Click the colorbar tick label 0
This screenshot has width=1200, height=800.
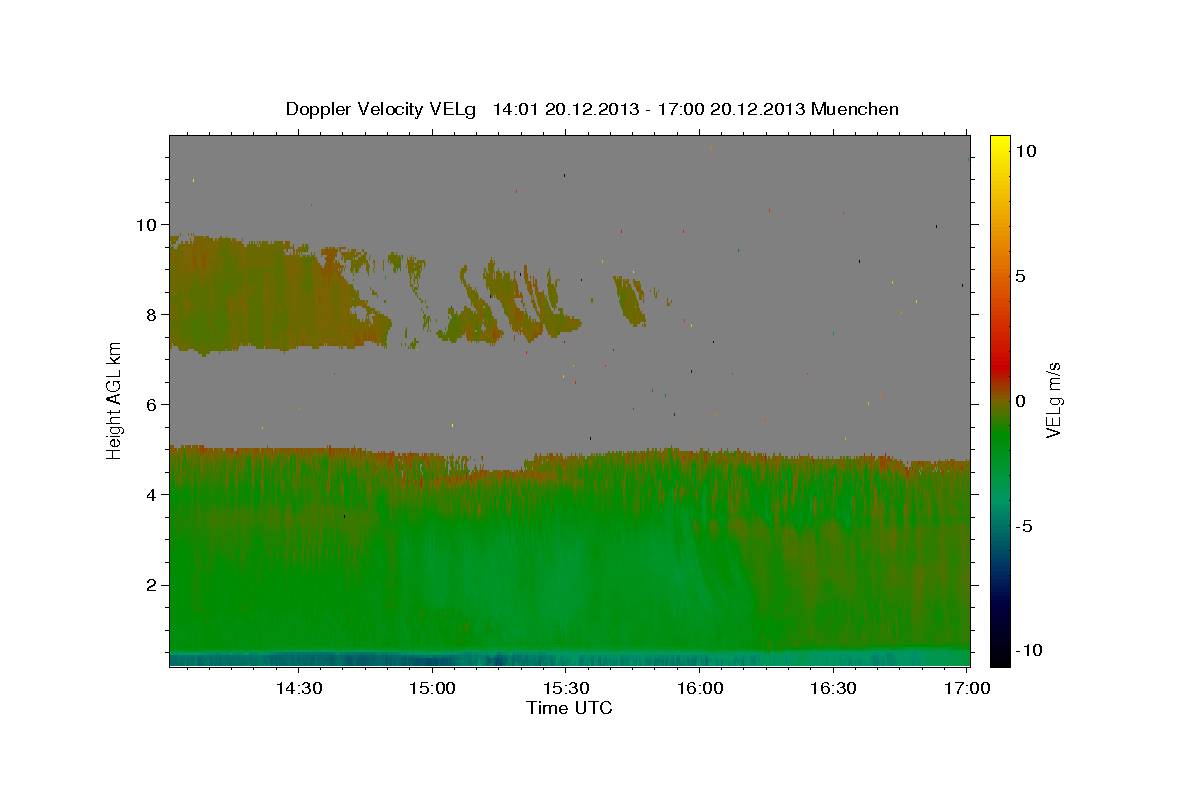[x=1020, y=401]
